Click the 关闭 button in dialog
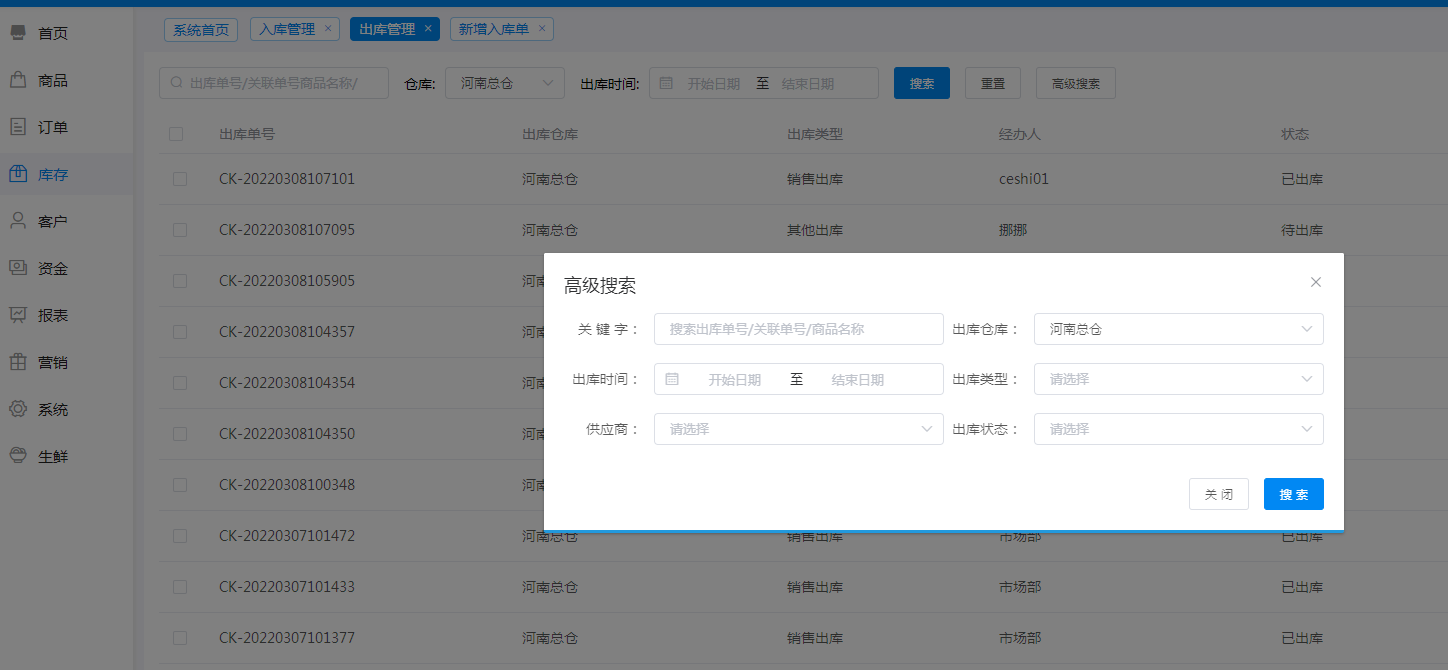The image size is (1448, 670). (x=1218, y=494)
